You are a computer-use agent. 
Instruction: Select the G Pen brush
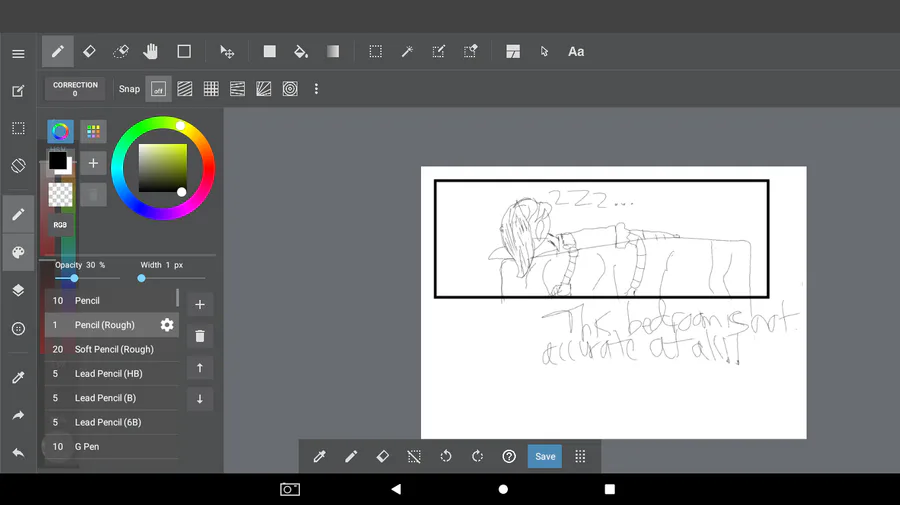click(112, 446)
